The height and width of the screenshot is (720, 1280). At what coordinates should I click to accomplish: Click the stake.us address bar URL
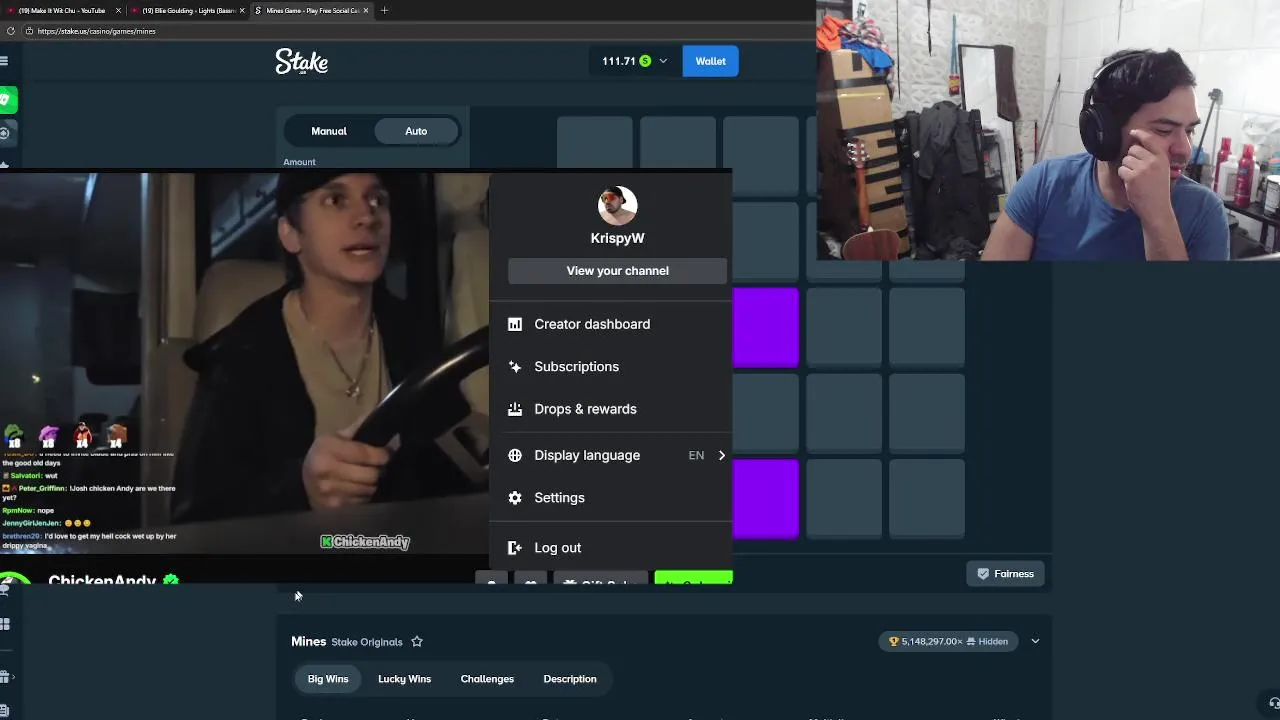96,31
